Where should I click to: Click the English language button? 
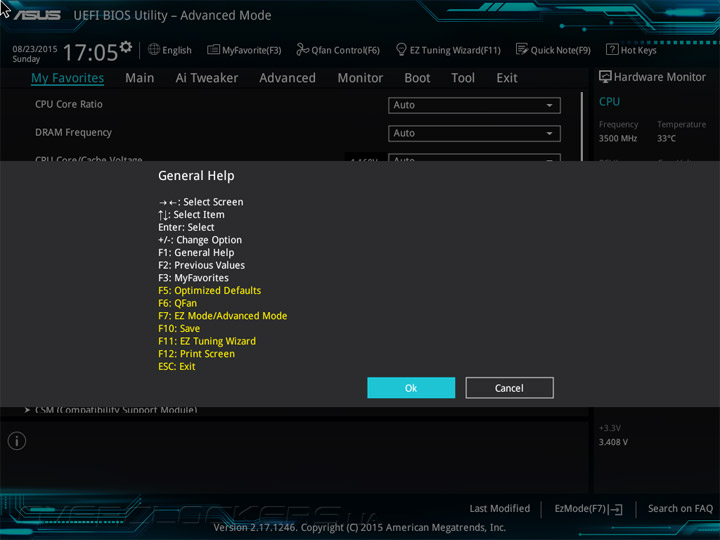(169, 50)
